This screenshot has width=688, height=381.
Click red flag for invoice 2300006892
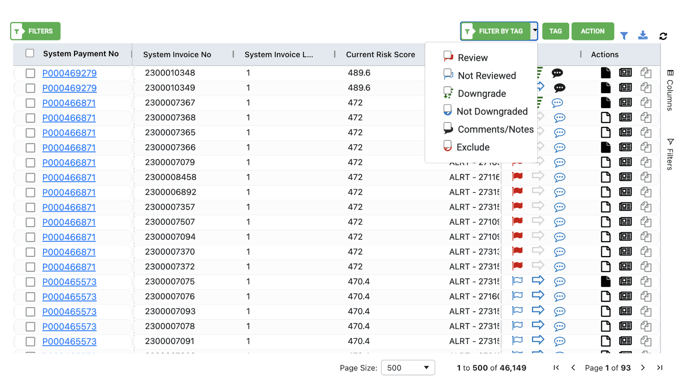[x=517, y=191]
